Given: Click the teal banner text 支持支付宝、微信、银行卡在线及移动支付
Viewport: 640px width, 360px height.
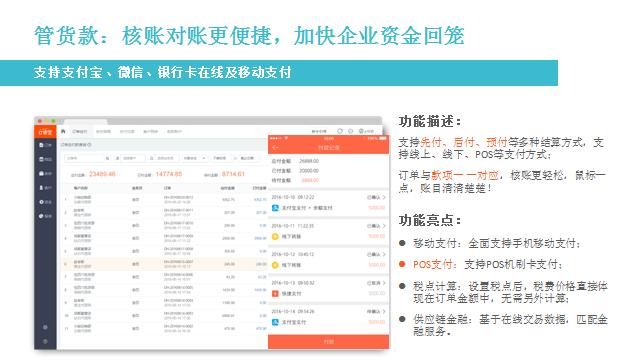Looking at the screenshot, I should click(162, 73).
